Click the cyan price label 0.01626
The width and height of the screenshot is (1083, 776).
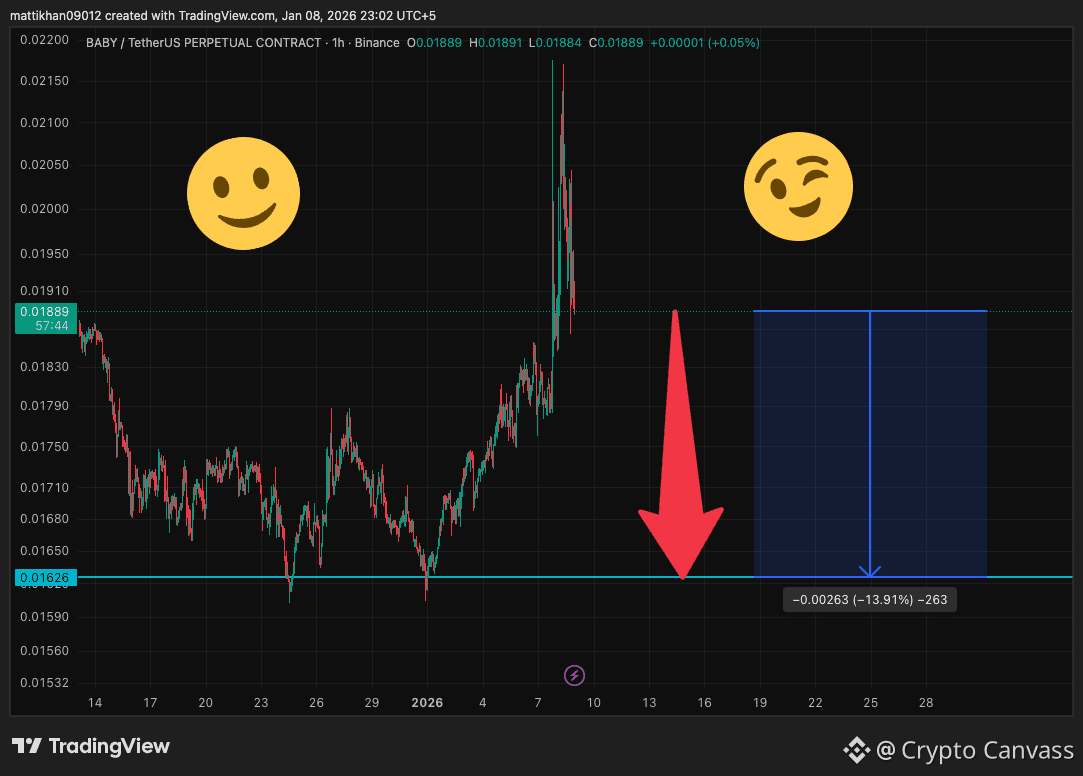tap(45, 577)
